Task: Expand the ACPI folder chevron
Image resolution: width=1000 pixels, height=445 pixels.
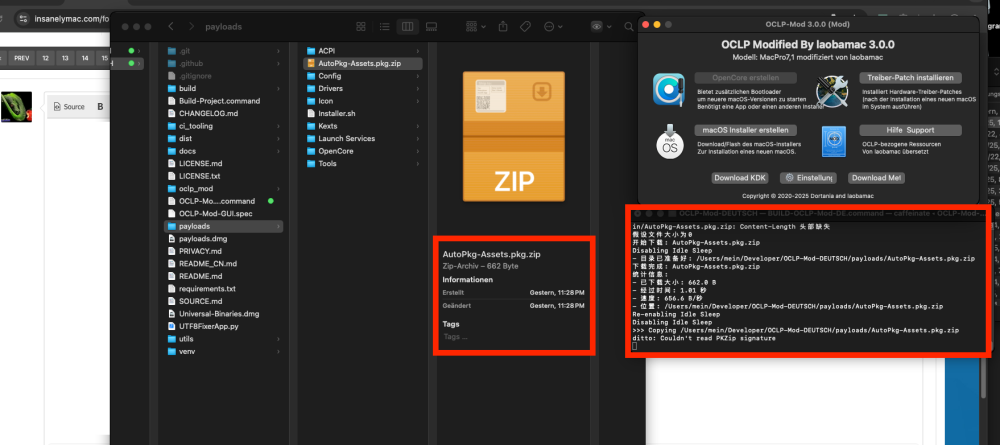Action: (418, 50)
